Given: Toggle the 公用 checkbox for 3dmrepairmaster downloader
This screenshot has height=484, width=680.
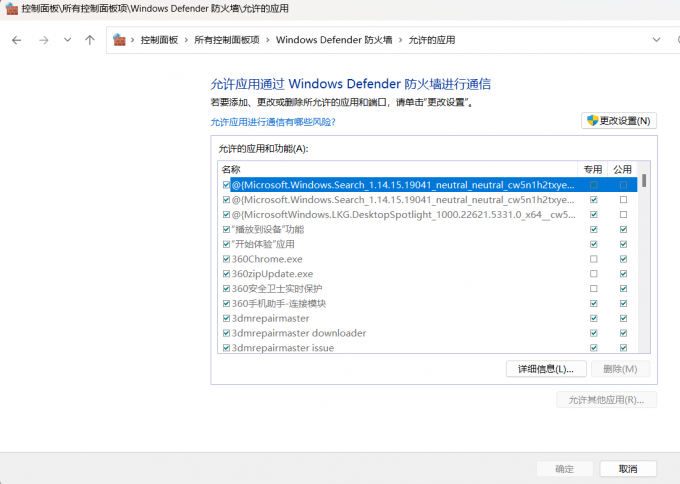Looking at the screenshot, I should point(623,333).
